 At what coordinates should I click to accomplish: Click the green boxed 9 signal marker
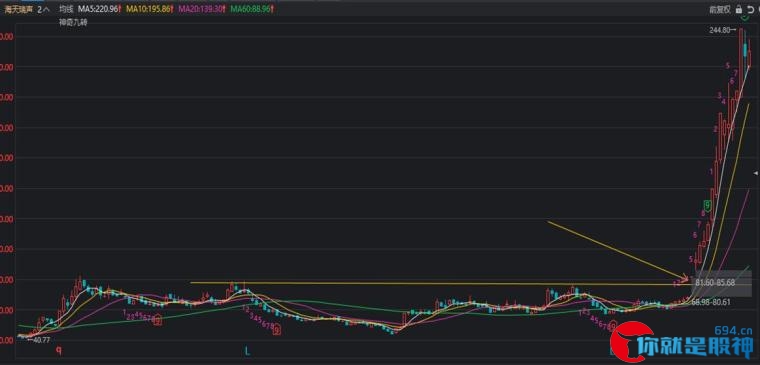707,206
